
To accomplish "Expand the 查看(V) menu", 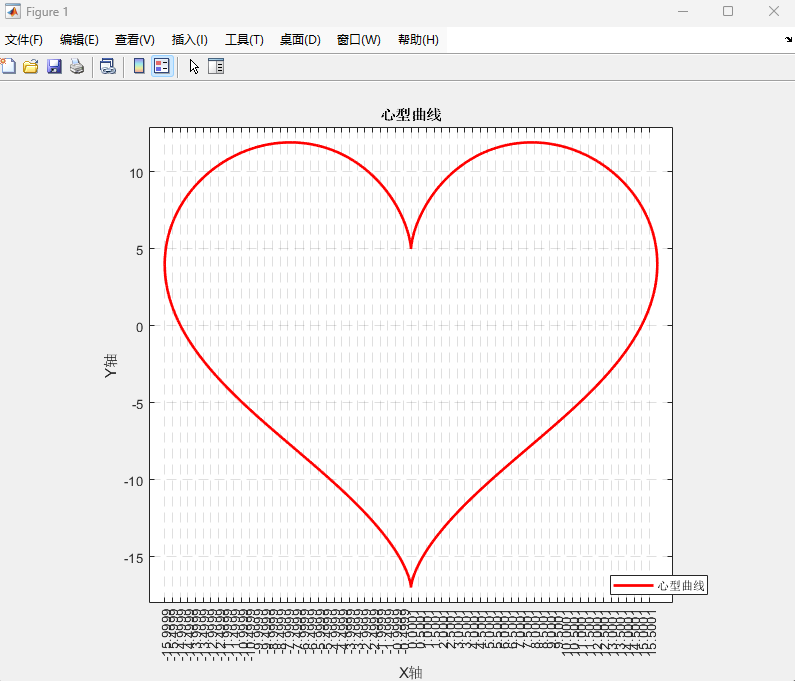I will (134, 40).
